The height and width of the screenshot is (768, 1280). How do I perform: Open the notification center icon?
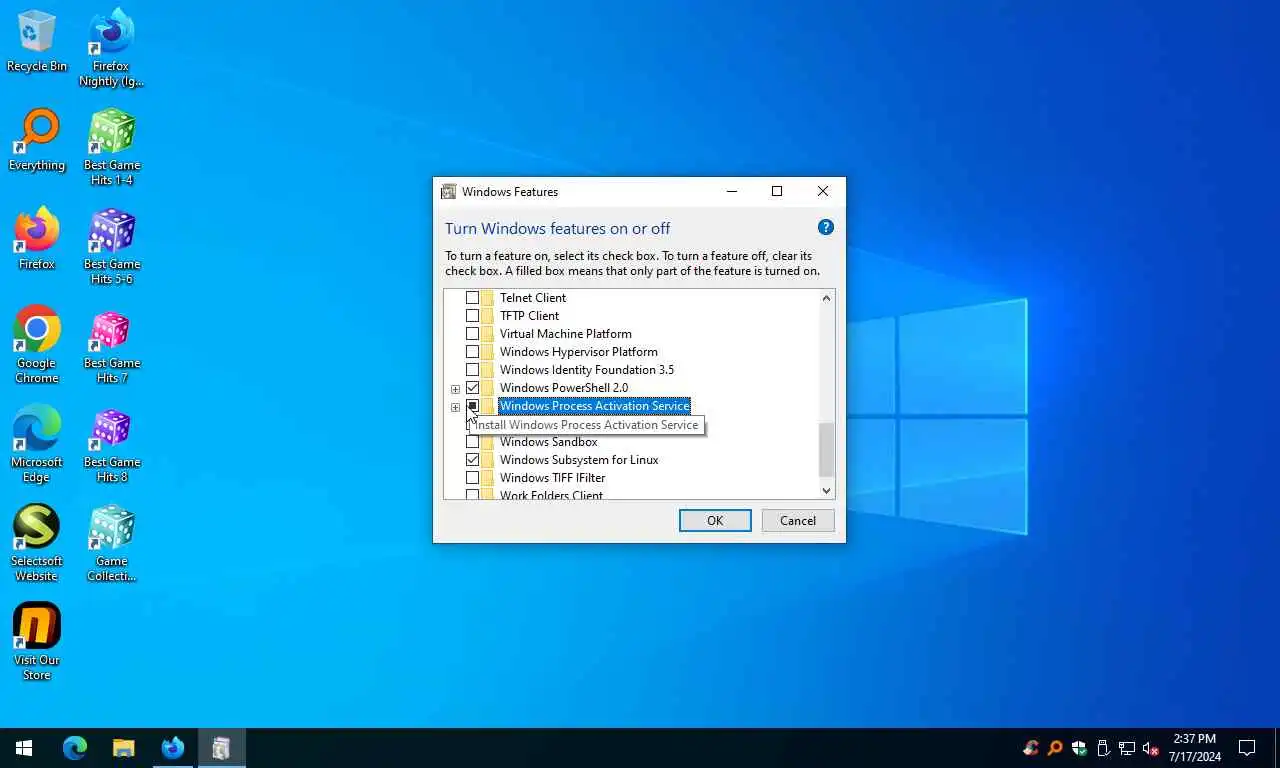tap(1247, 748)
